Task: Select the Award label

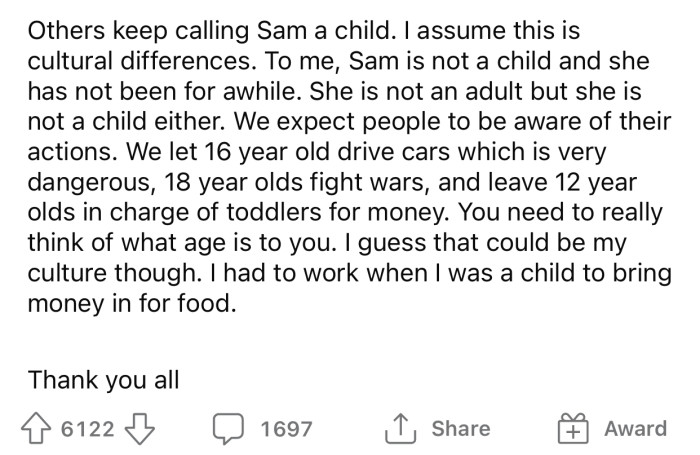Action: [635, 429]
